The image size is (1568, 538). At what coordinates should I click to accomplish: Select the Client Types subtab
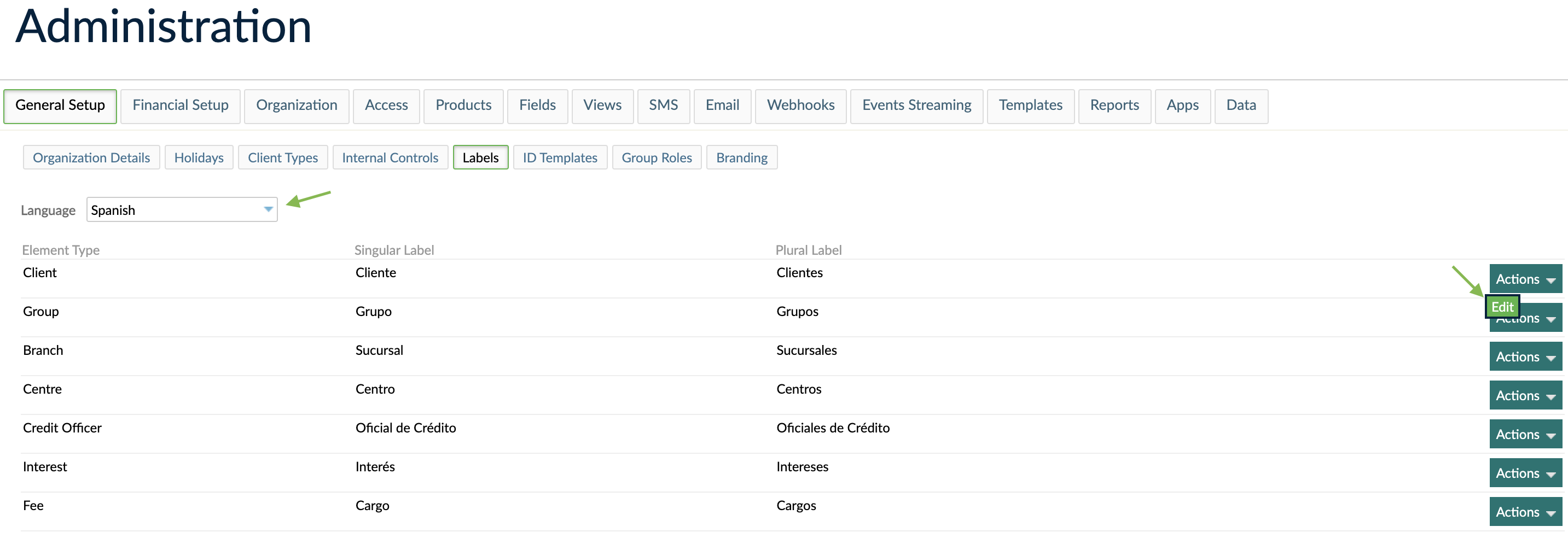point(283,157)
